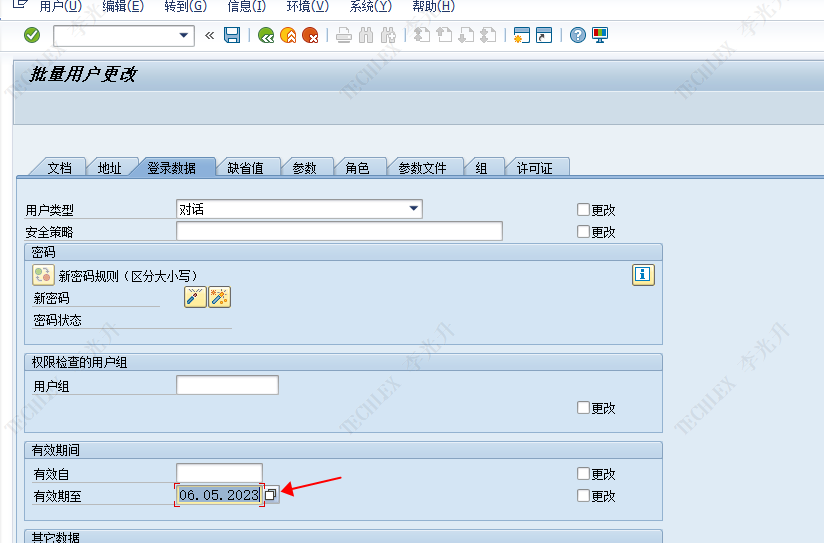The image size is (824, 543).
Task: Click the red Cancel icon in toolbar
Action: point(311,36)
